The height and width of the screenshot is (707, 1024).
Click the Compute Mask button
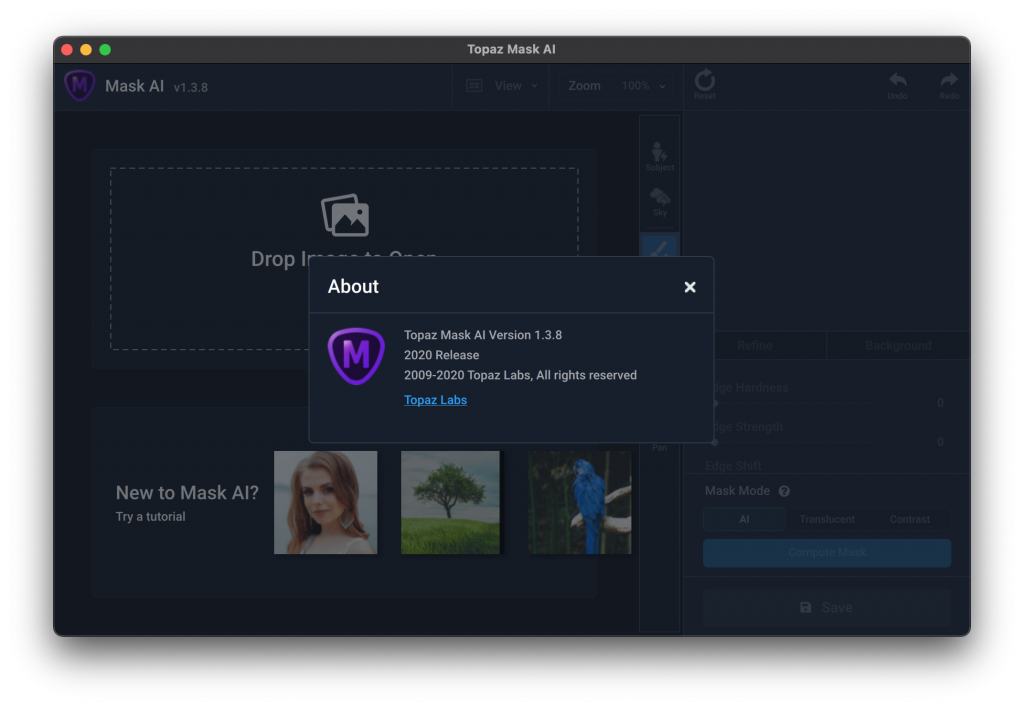coord(827,553)
